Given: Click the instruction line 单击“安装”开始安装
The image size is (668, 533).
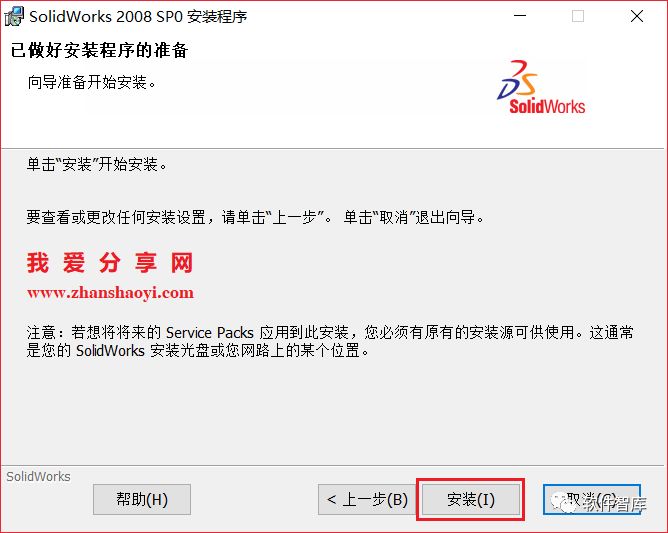Looking at the screenshot, I should coord(97,164).
